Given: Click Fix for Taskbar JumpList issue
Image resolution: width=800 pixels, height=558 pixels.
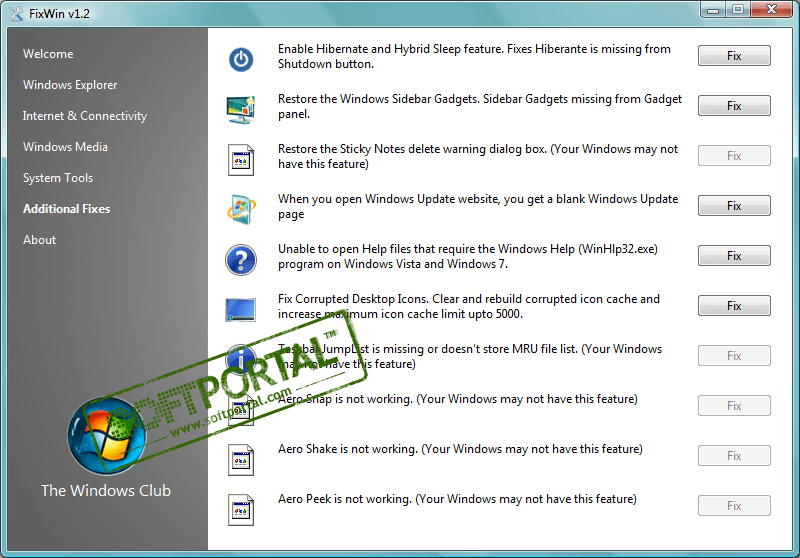Looking at the screenshot, I should coord(734,356).
